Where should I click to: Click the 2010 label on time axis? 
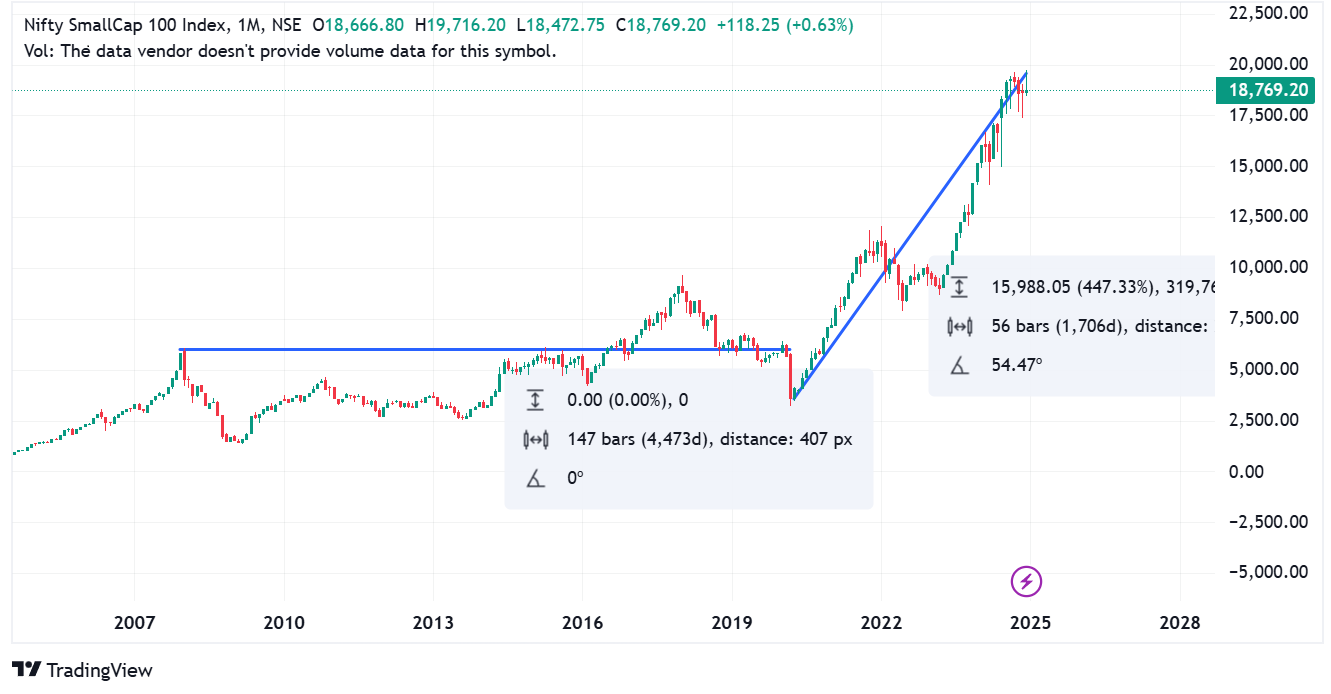[x=284, y=623]
